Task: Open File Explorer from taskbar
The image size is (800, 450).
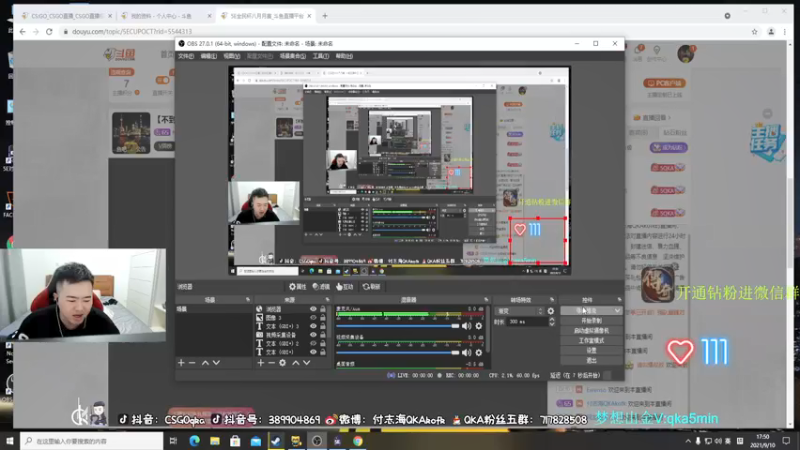Action: click(215, 441)
